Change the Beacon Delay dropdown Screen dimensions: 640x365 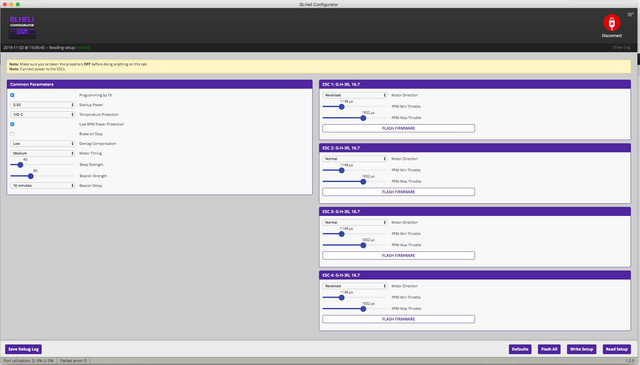[x=42, y=186]
